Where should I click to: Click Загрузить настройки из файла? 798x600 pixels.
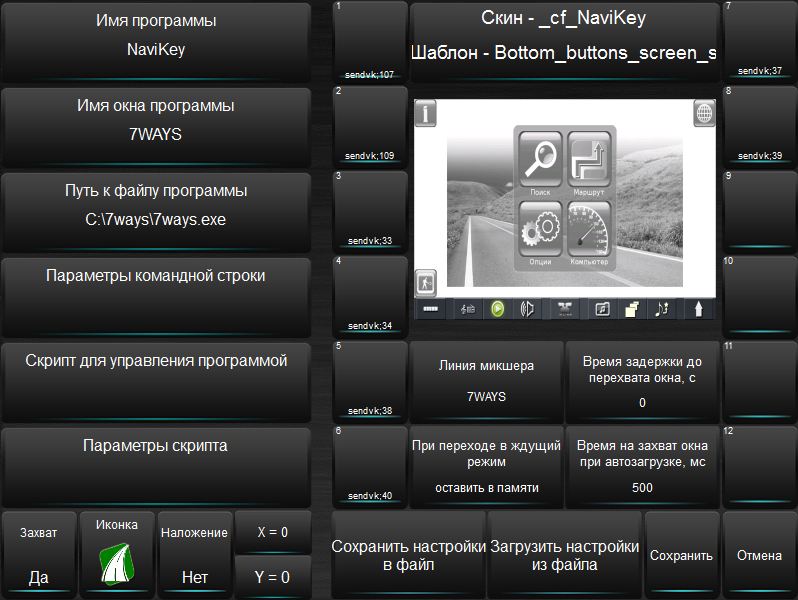[564, 555]
